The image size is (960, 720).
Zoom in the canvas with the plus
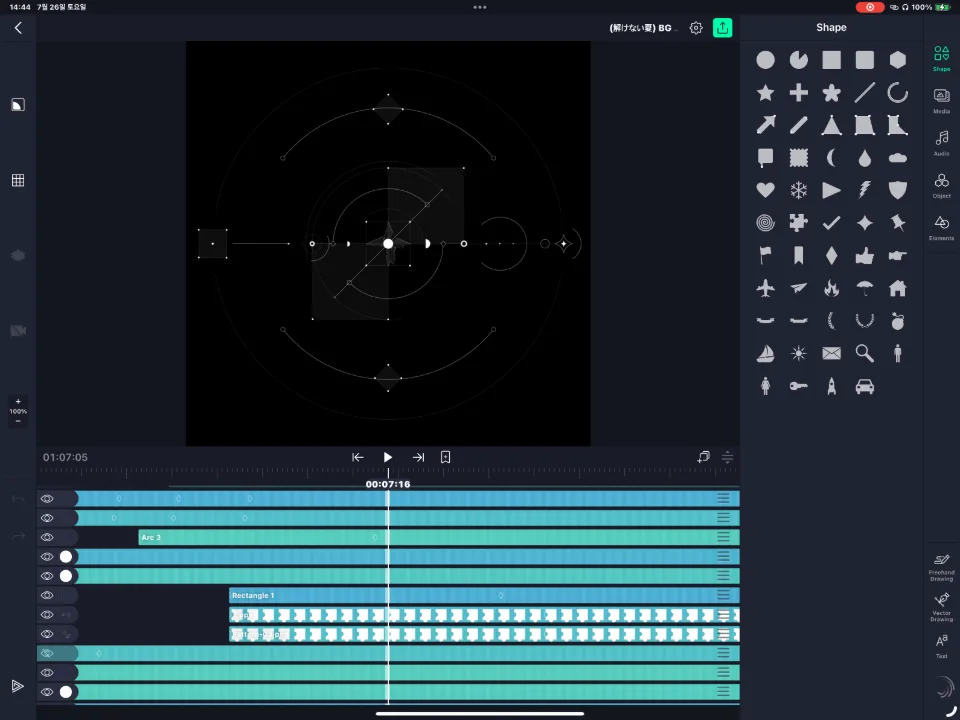pos(18,402)
